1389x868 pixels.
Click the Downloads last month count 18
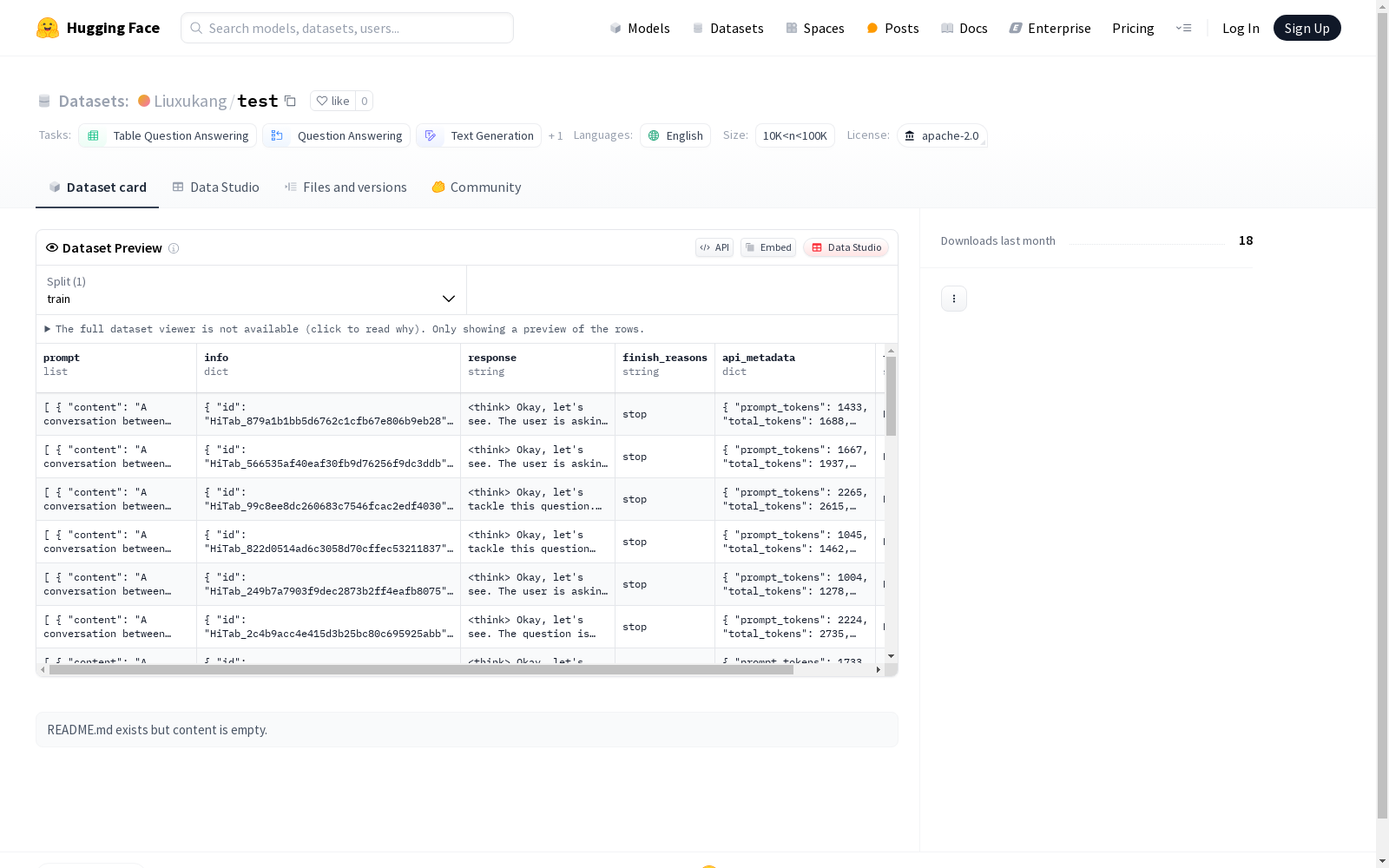click(x=1246, y=240)
